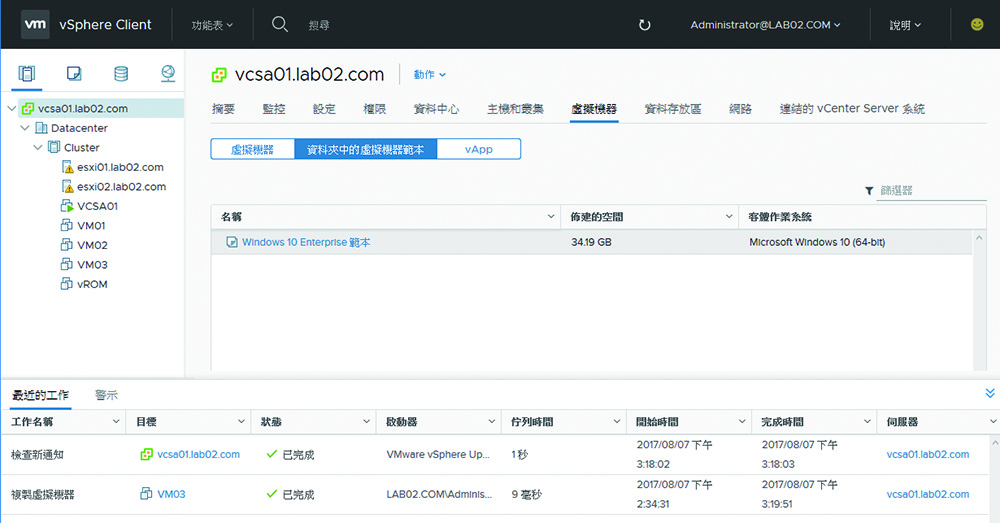Open Hosts and Clusters inventory view
1000x523 pixels.
27,73
